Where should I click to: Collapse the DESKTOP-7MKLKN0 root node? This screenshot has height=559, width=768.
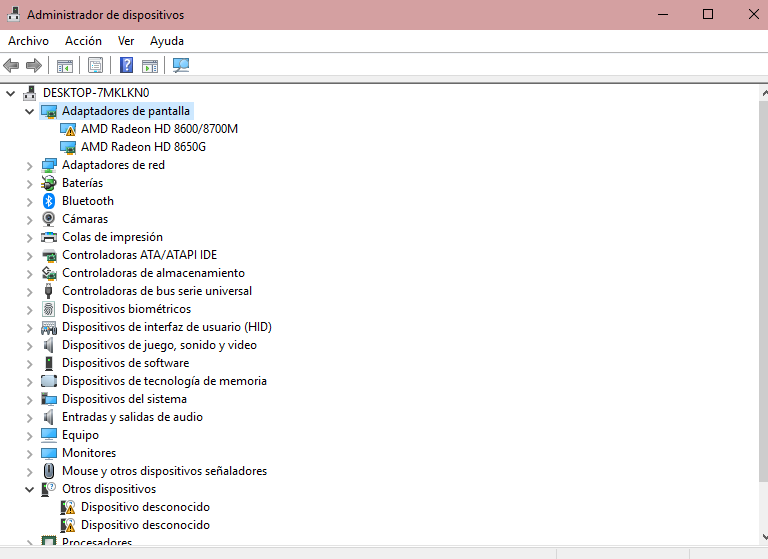tap(11, 93)
